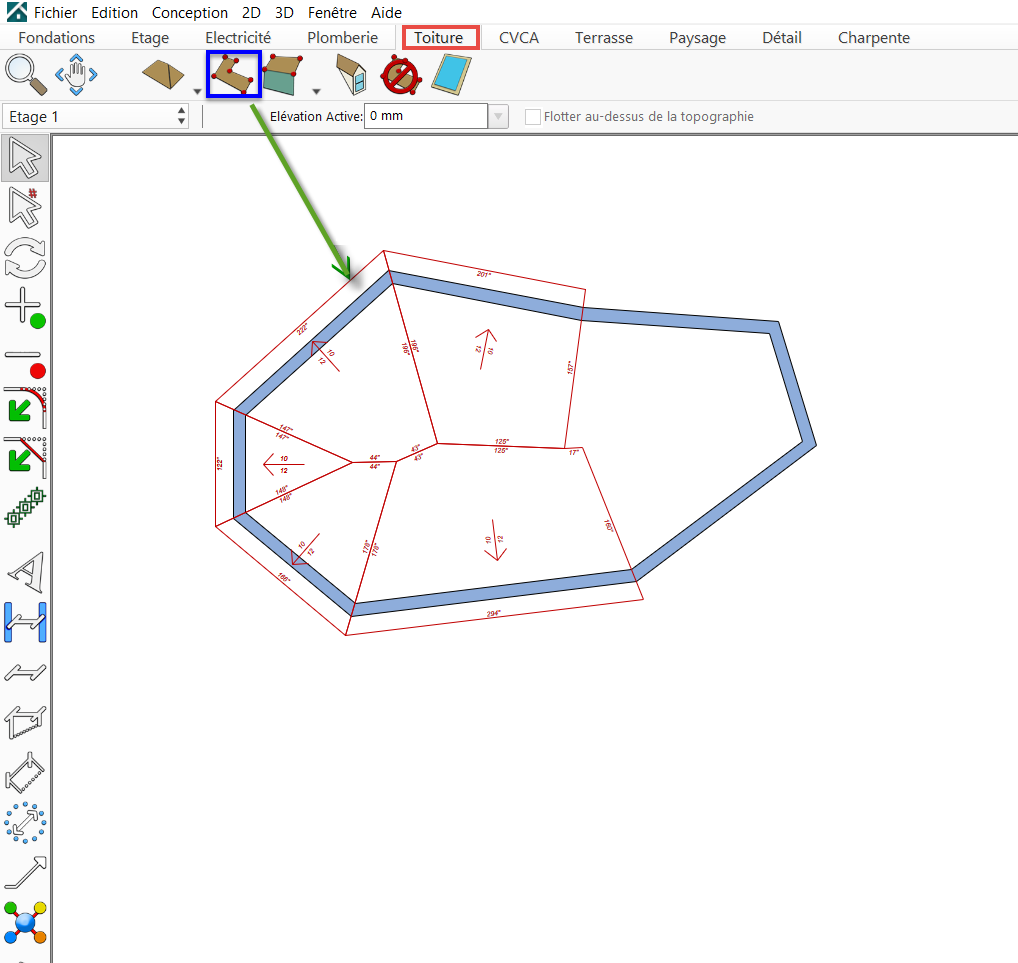Select the dormer window tool
The height and width of the screenshot is (963, 1018).
click(351, 75)
